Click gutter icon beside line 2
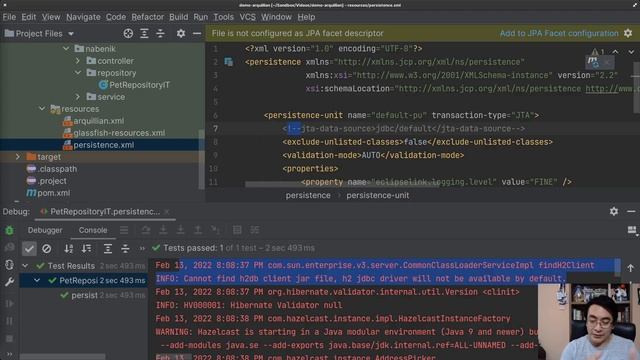 [x=229, y=62]
